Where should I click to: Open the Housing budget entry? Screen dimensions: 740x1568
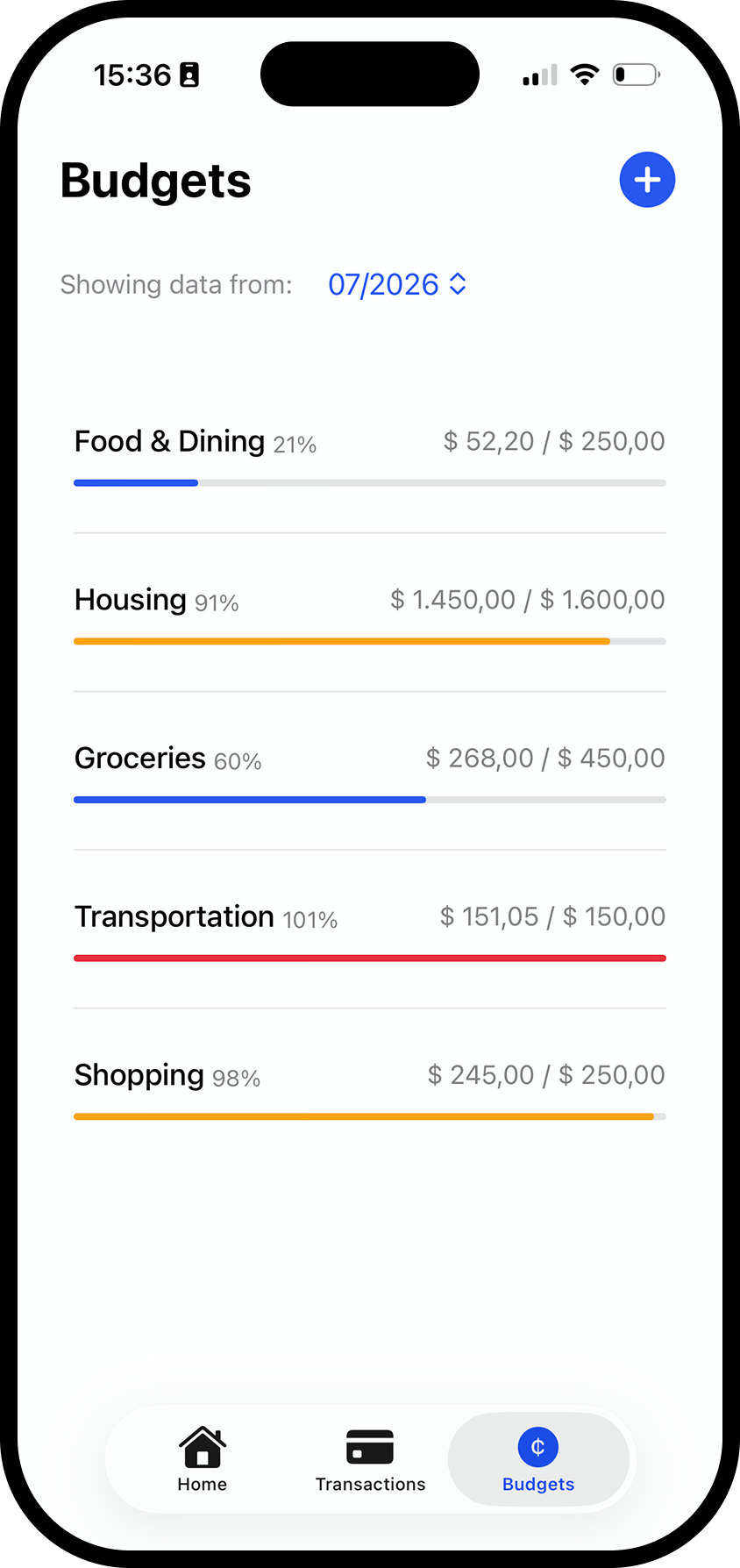coord(370,612)
